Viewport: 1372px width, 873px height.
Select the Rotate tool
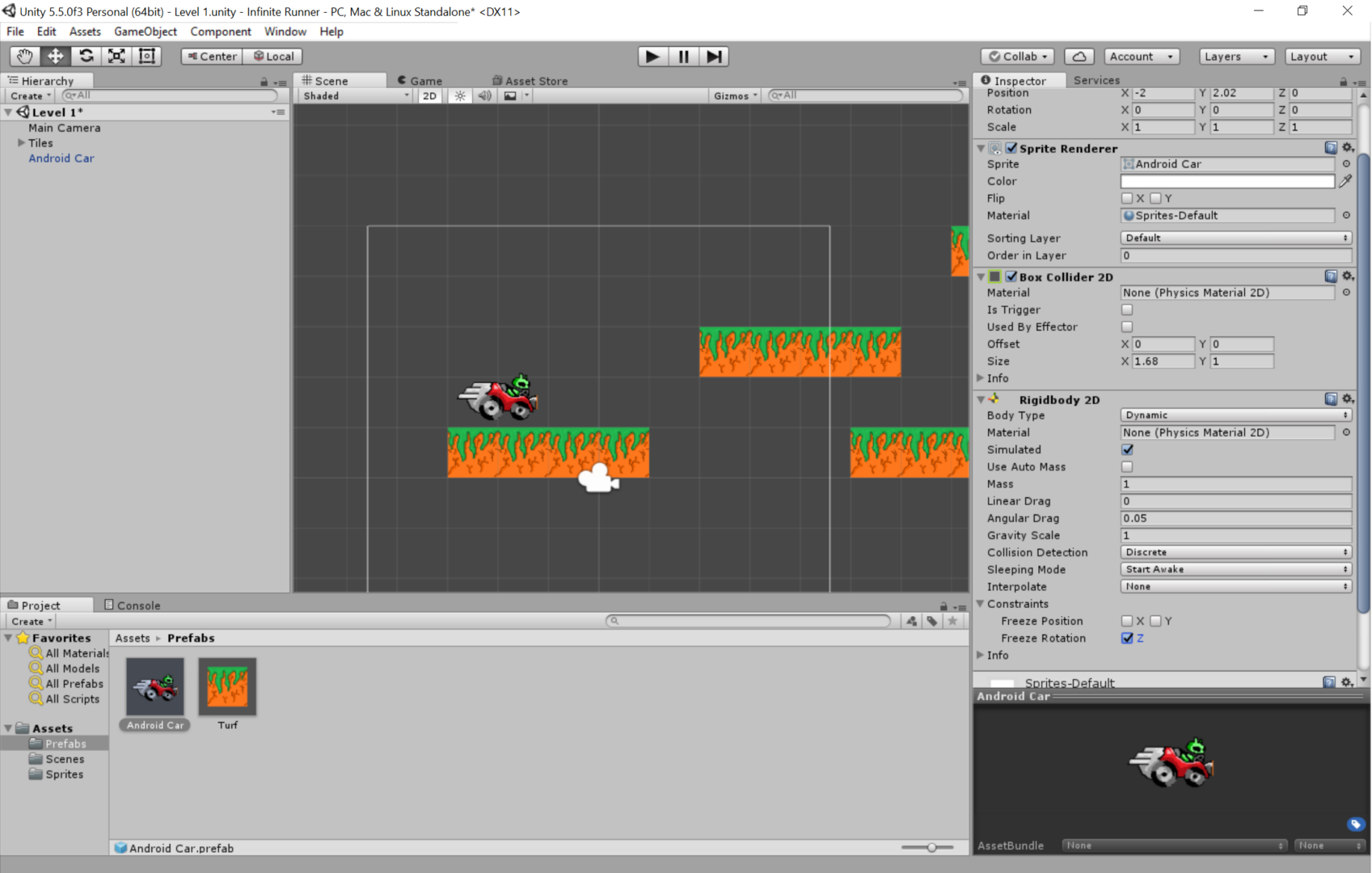click(x=86, y=56)
